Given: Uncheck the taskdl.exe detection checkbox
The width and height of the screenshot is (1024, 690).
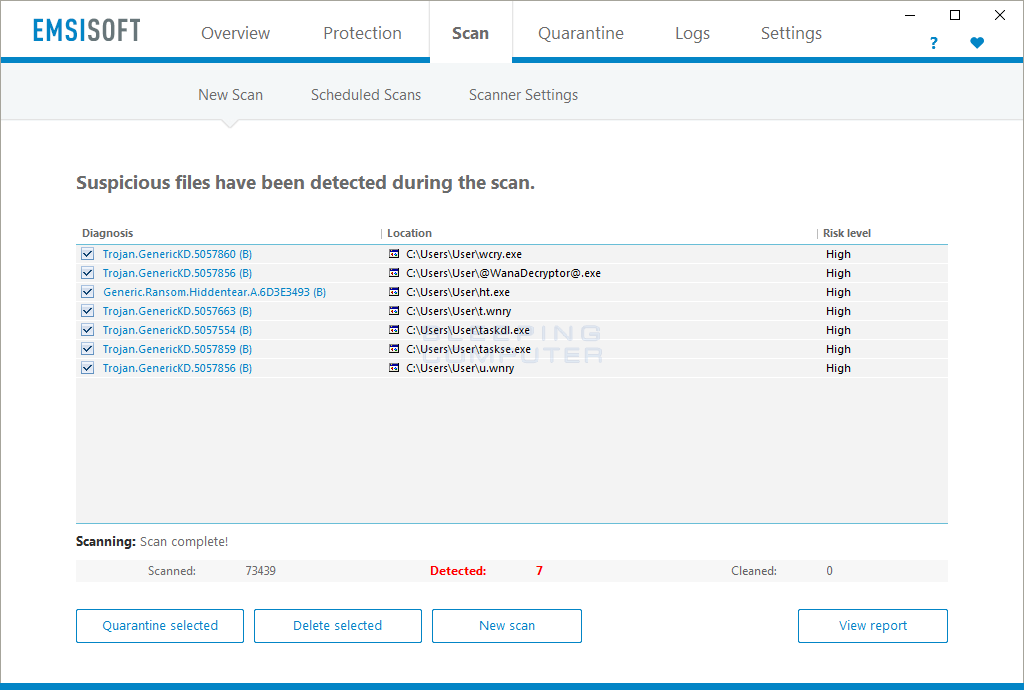Looking at the screenshot, I should pos(88,330).
